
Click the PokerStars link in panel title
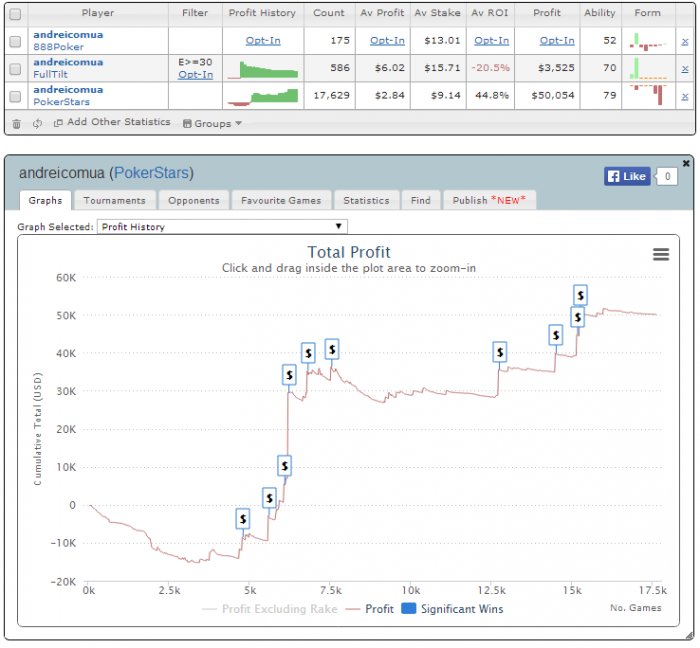tap(151, 173)
